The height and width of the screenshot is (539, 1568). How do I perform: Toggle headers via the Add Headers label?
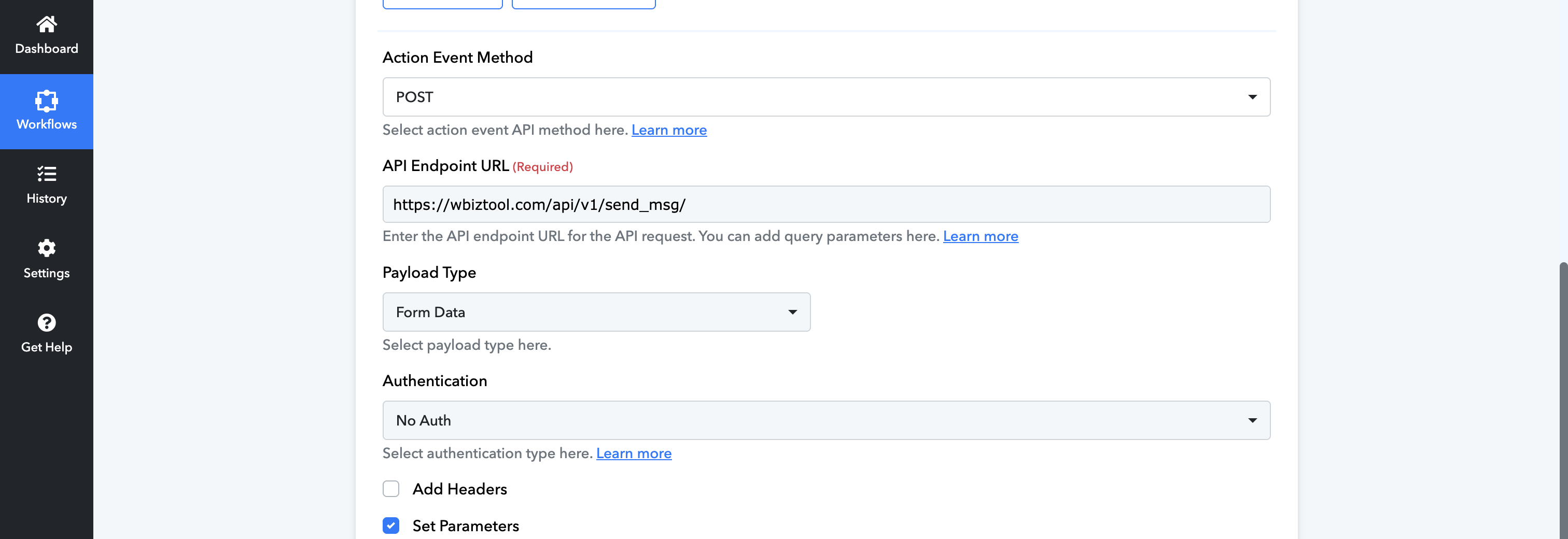click(459, 489)
